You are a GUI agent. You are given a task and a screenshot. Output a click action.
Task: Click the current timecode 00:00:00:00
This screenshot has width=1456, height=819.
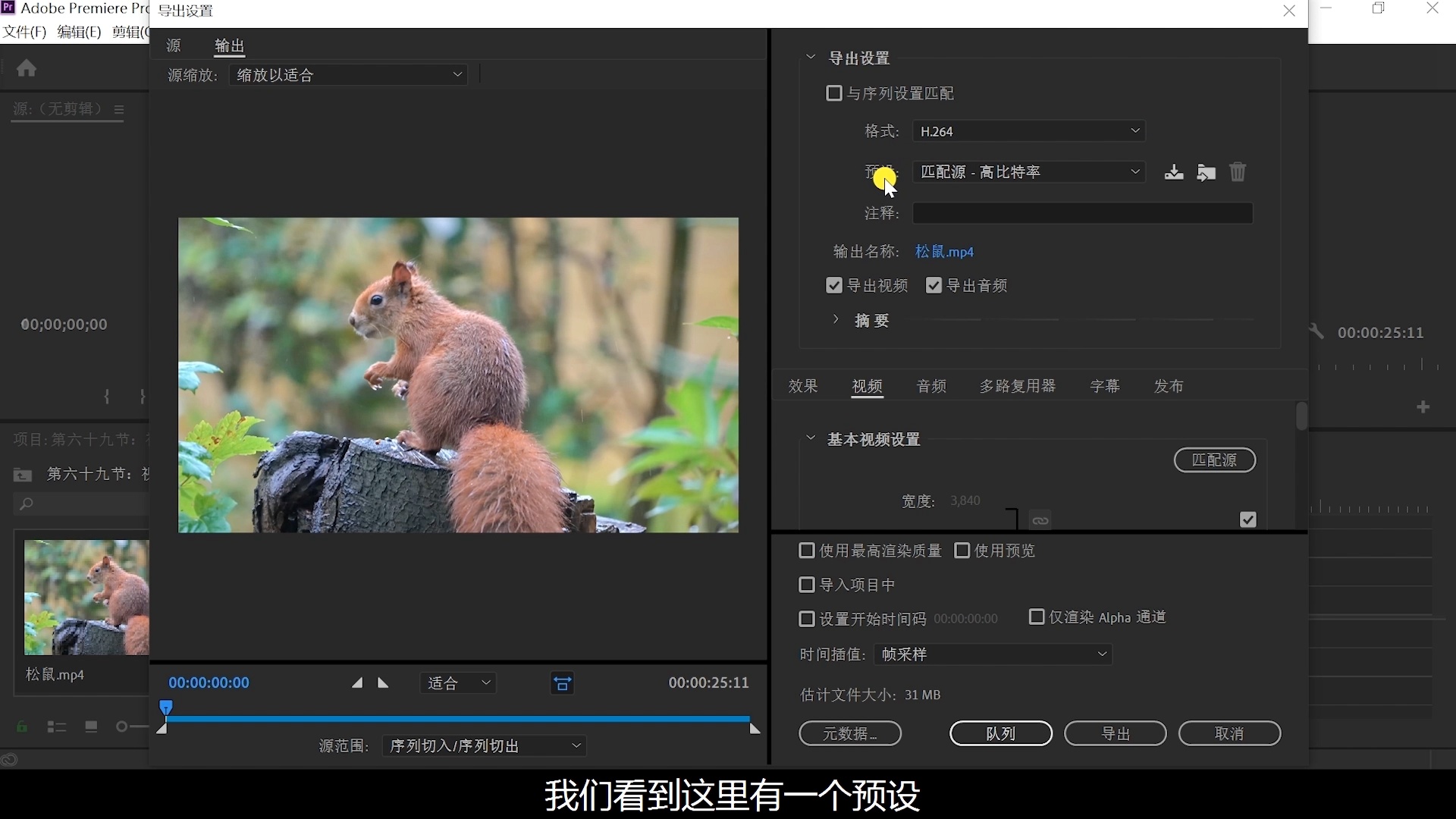tap(209, 683)
